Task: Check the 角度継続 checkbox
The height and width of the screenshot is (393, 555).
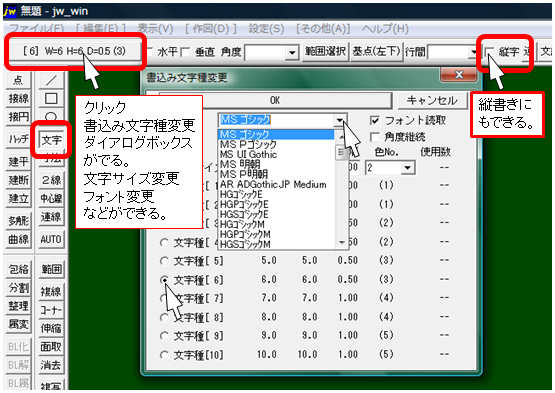Action: [x=374, y=137]
